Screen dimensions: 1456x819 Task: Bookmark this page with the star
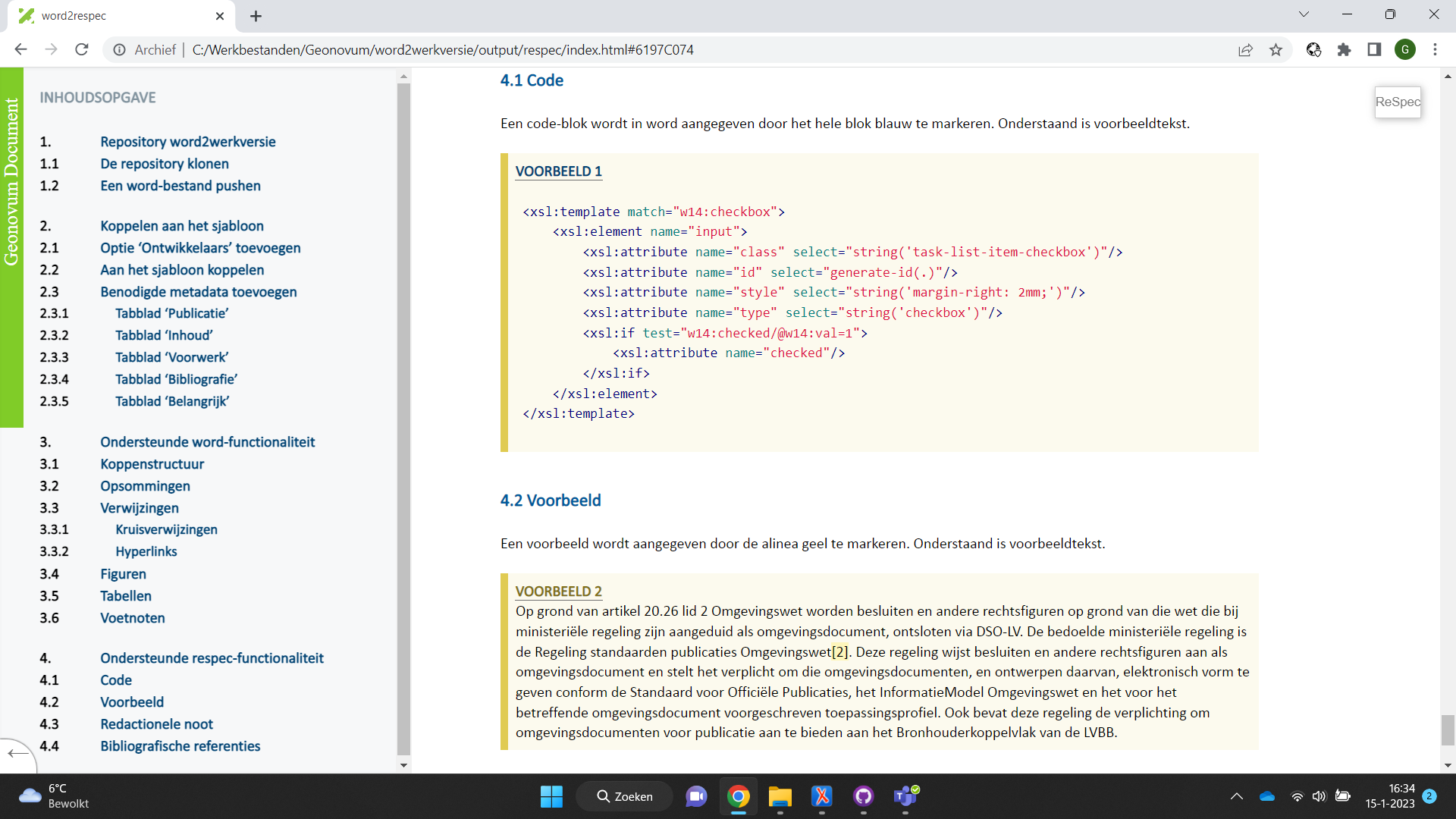[1276, 49]
